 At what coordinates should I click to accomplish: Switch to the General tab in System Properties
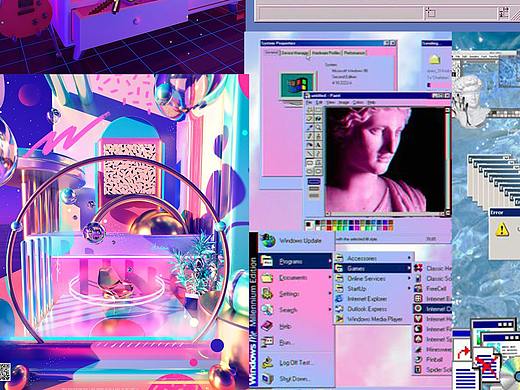pos(271,52)
